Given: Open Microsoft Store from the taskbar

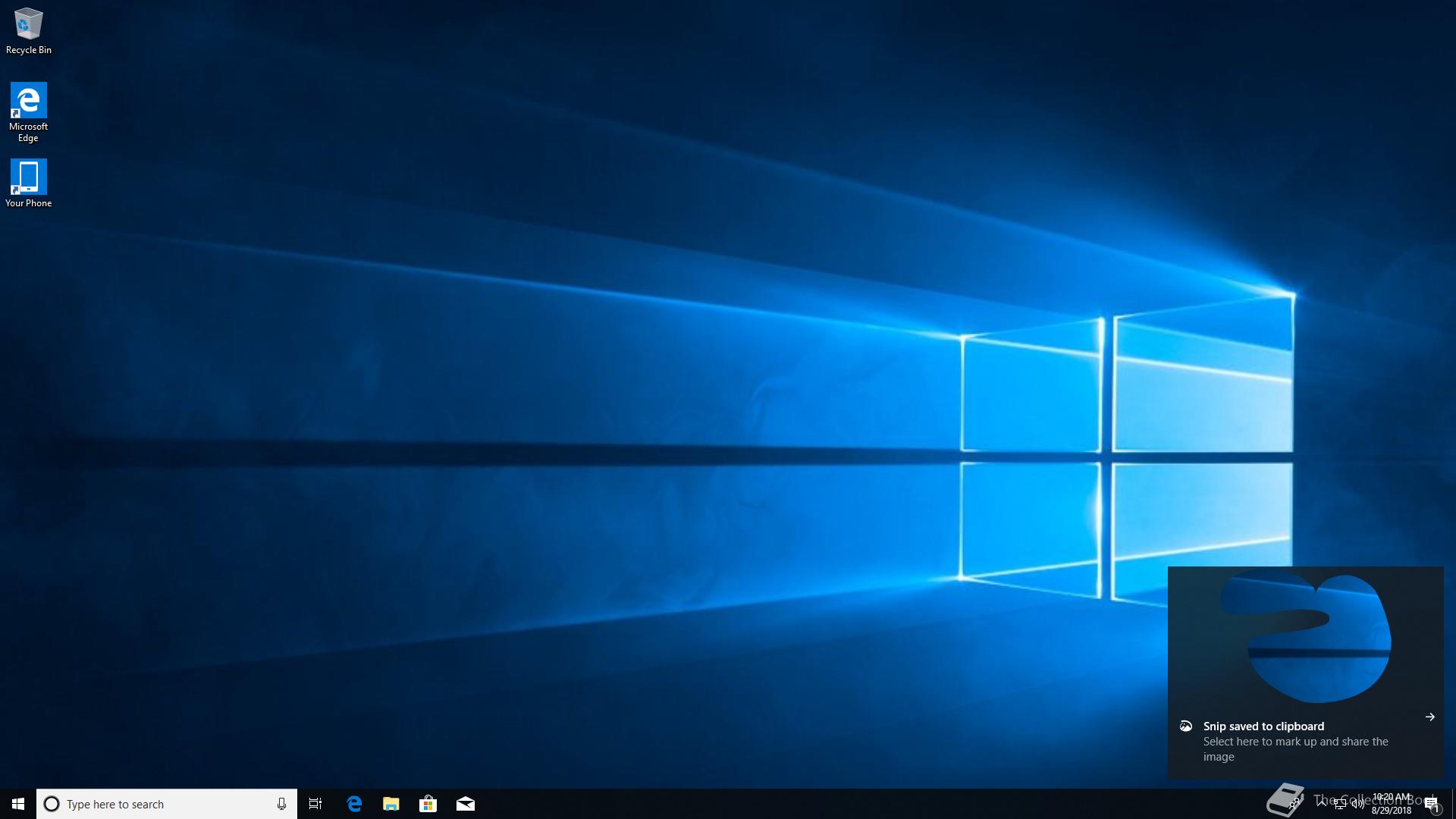Looking at the screenshot, I should 428,804.
